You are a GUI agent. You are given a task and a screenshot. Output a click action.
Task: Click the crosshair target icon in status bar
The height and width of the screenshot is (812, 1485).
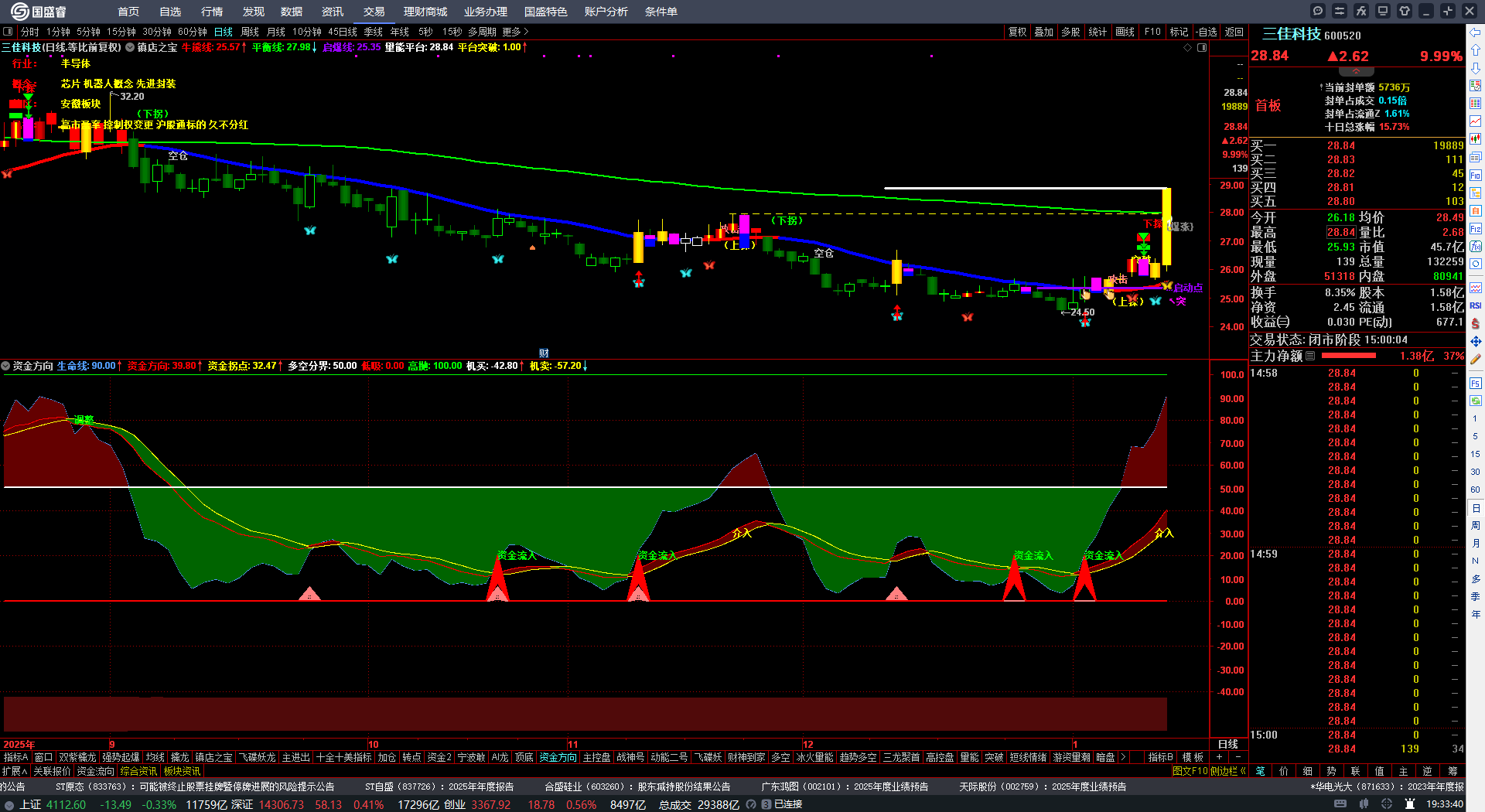pyautogui.click(x=1387, y=804)
